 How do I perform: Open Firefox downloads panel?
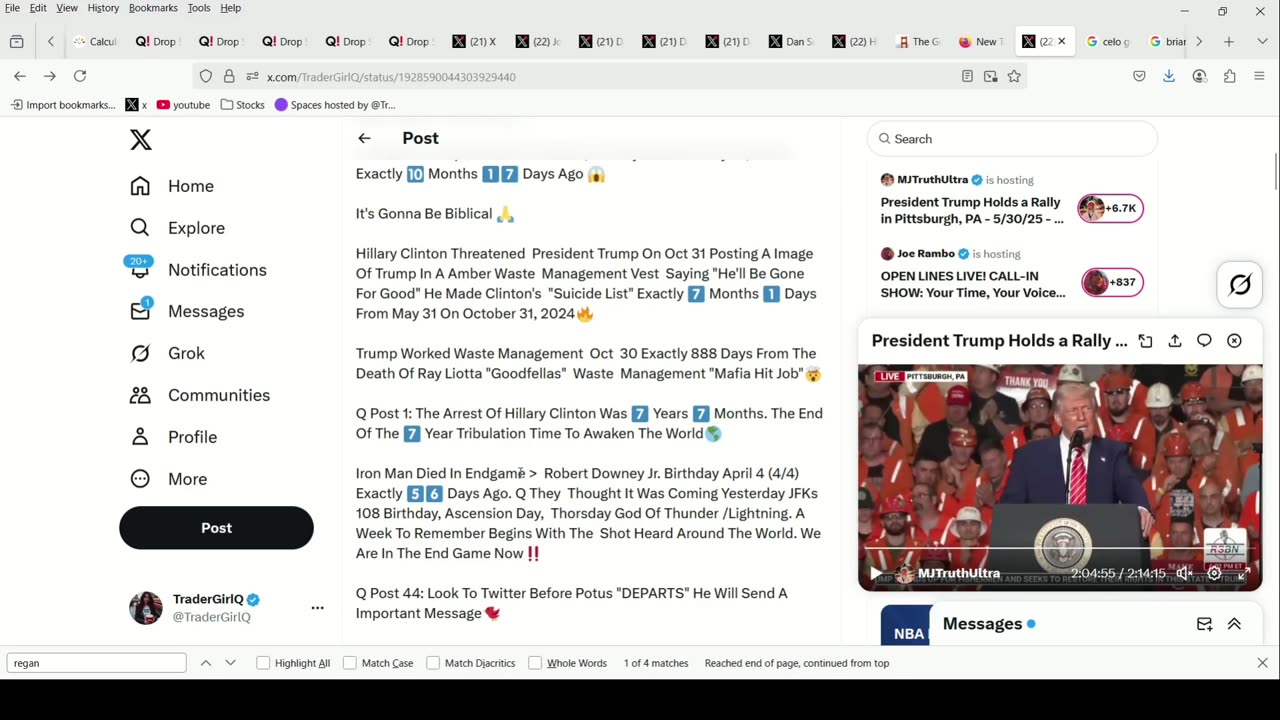pos(1169,76)
